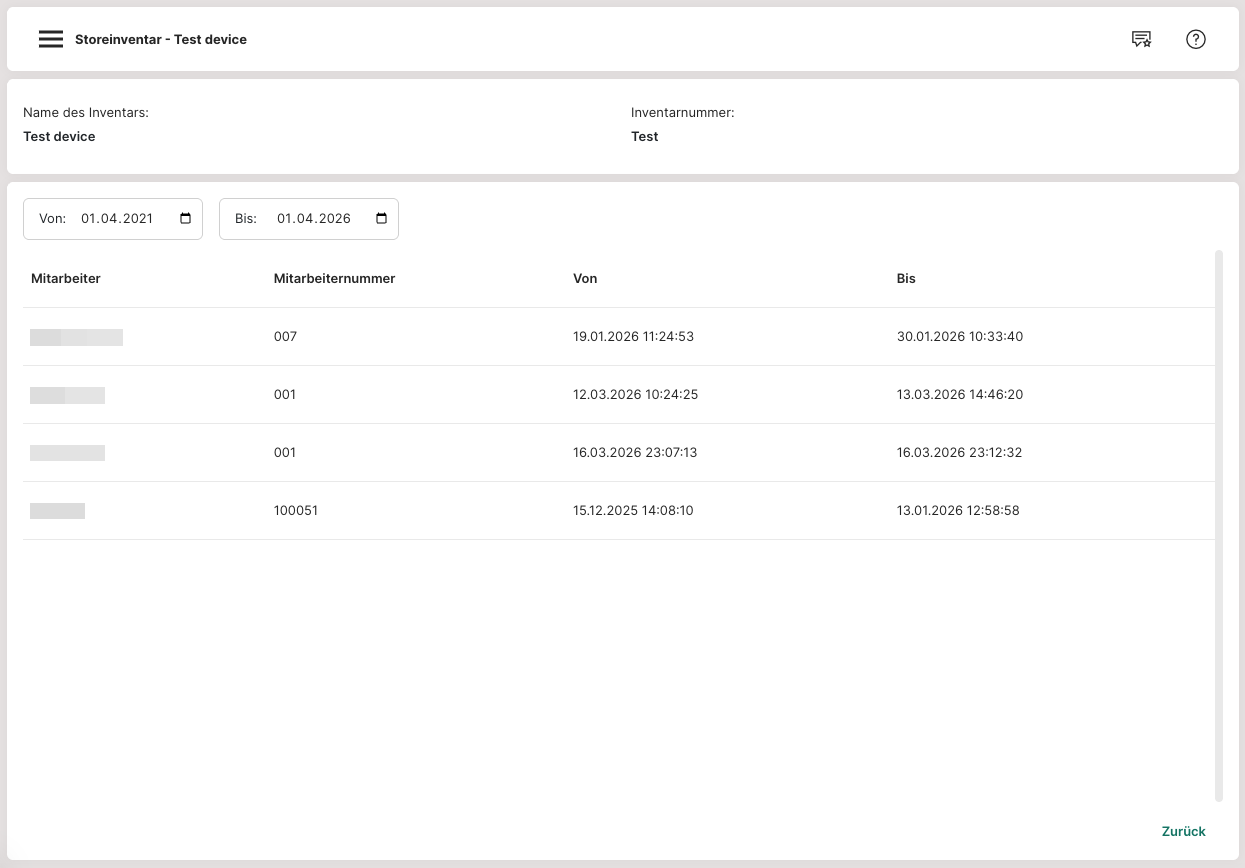Click the Von column header in table
The width and height of the screenshot is (1245, 868).
click(585, 279)
